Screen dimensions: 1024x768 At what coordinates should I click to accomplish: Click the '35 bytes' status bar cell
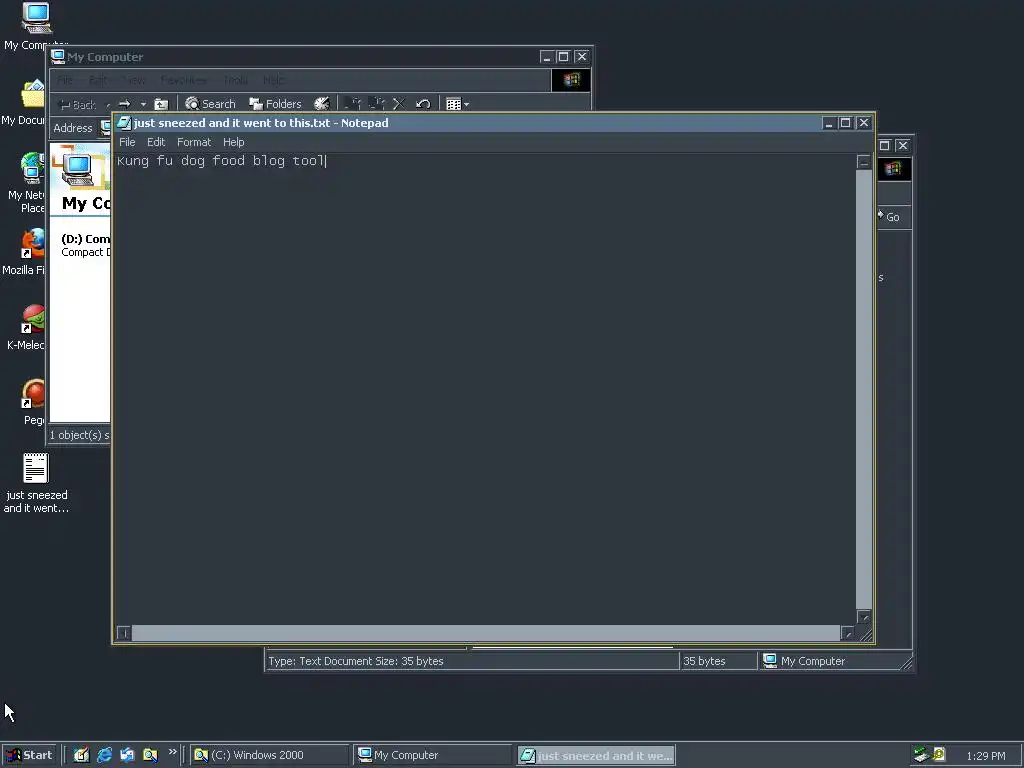pos(718,661)
